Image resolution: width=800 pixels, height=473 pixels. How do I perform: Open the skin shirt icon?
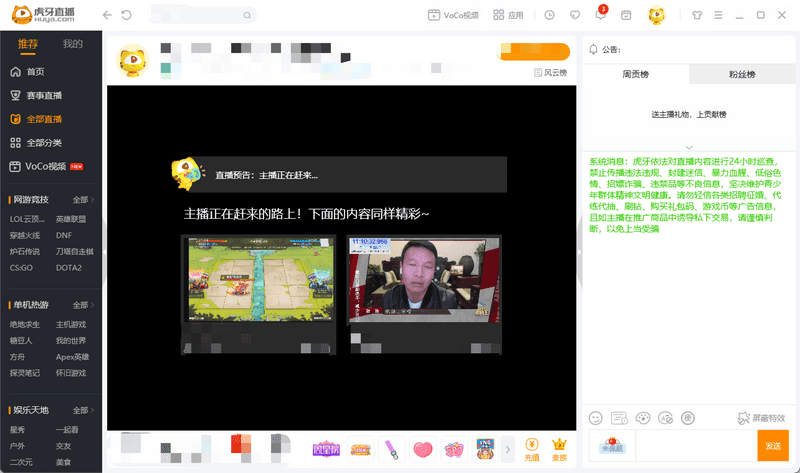[x=697, y=15]
